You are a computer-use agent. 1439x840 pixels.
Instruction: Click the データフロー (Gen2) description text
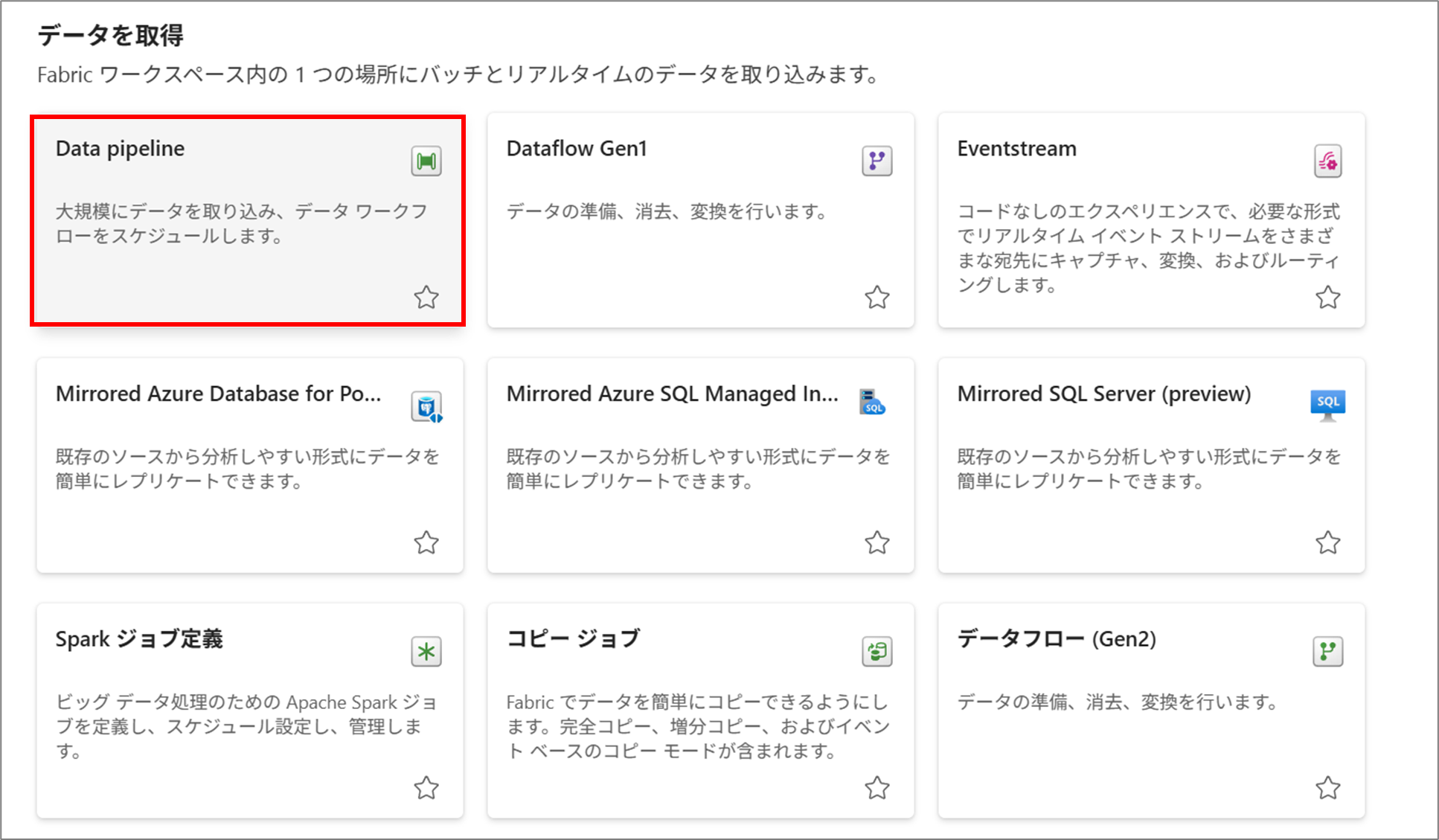[1118, 702]
